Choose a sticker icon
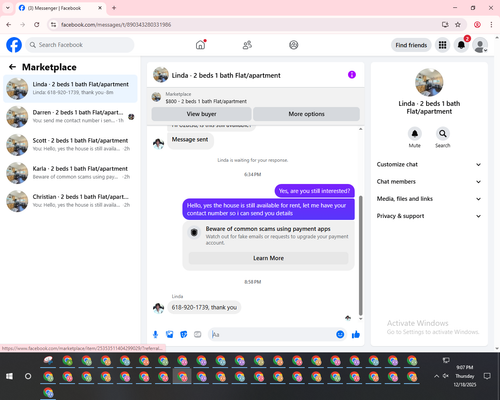The height and width of the screenshot is (400, 500). coord(184,334)
